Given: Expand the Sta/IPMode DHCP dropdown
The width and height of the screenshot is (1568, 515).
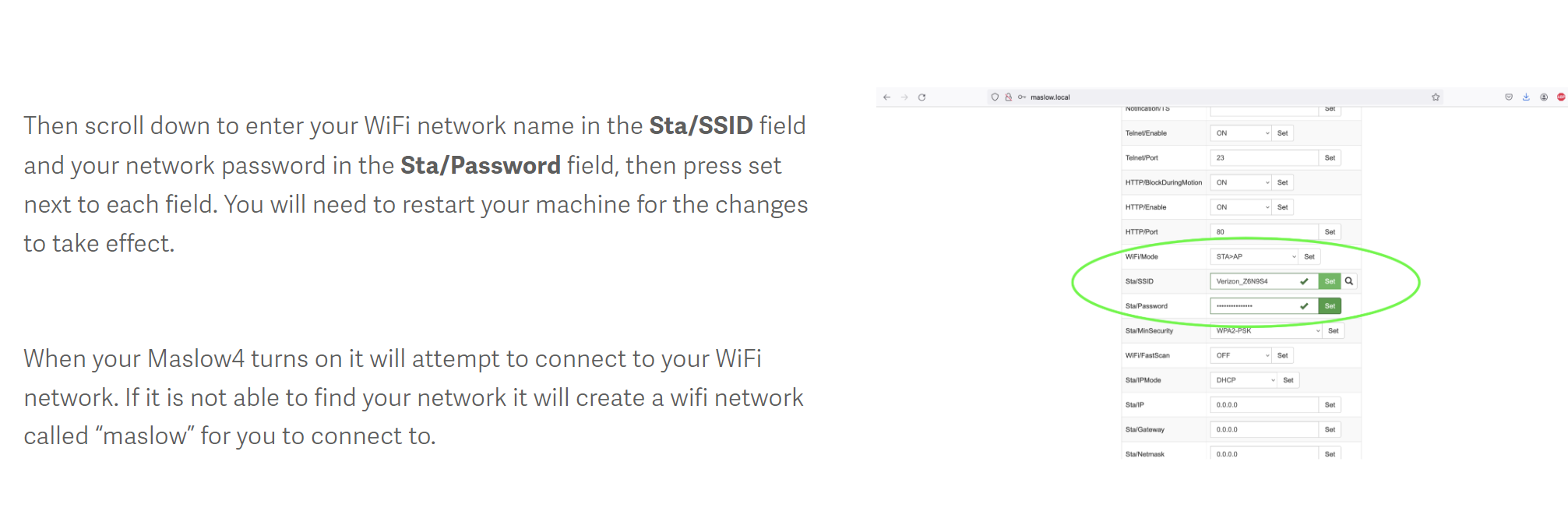Looking at the screenshot, I should [1244, 380].
